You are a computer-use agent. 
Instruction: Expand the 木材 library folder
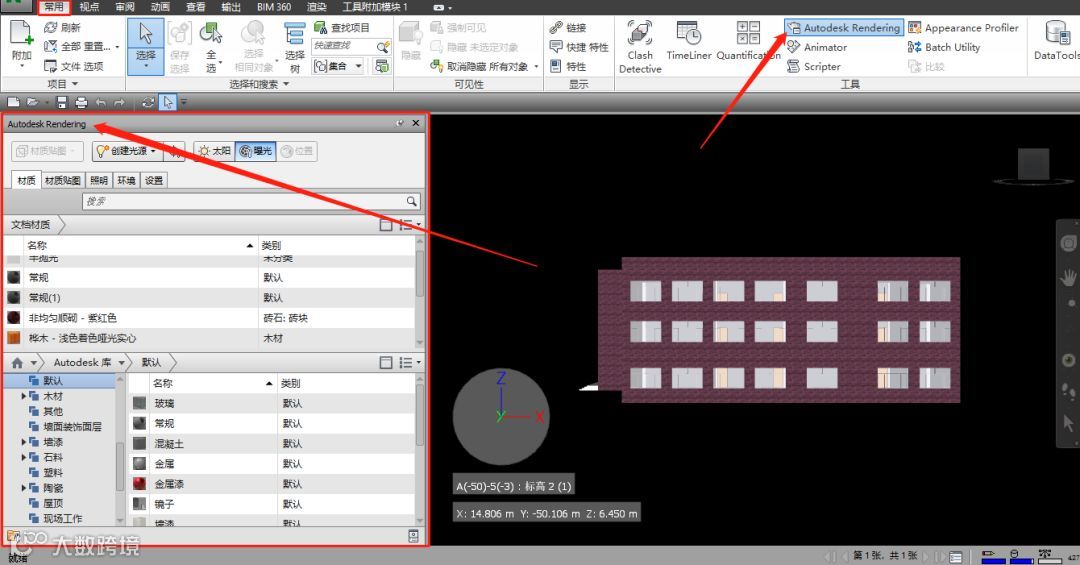click(x=23, y=396)
